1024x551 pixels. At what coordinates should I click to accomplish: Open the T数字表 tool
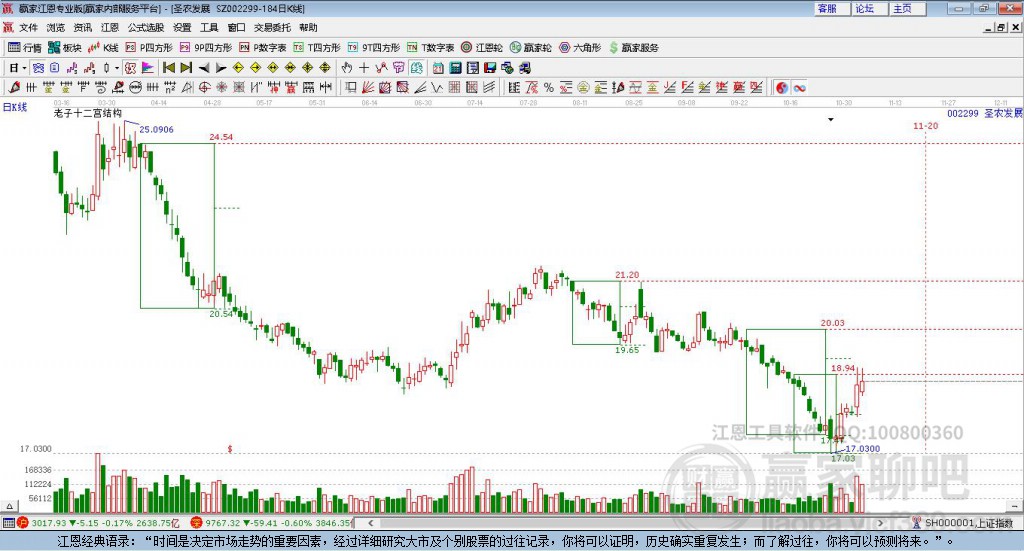430,48
